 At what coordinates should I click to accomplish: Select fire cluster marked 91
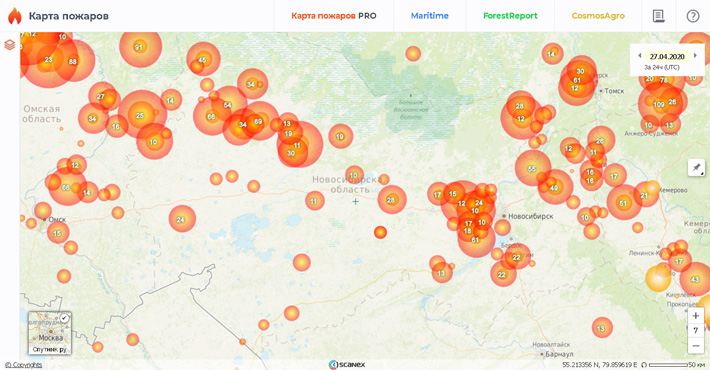coord(140,47)
